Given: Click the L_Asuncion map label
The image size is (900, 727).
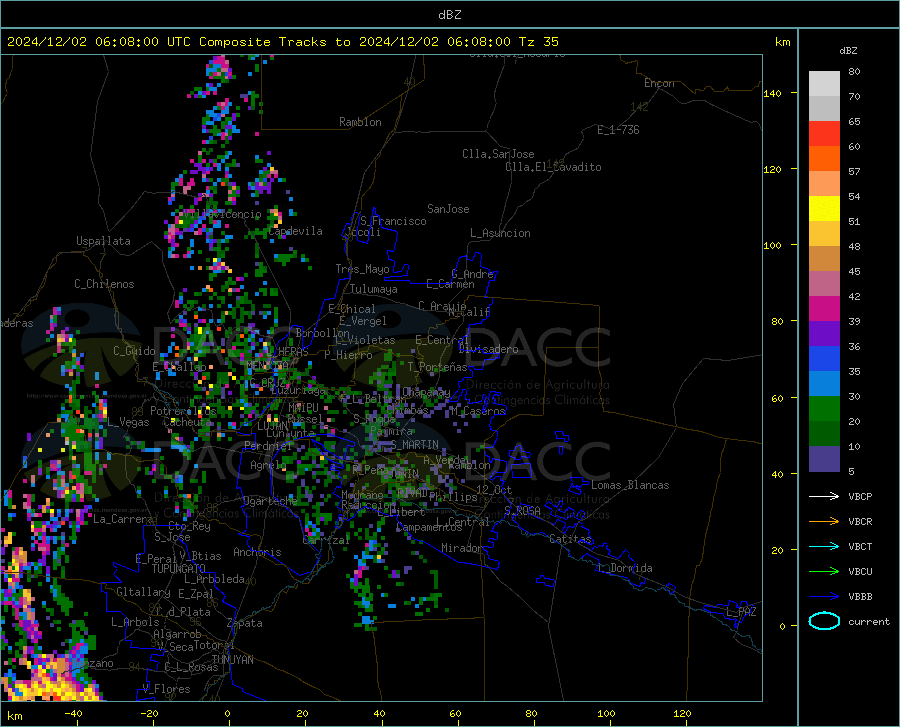Looking at the screenshot, I should (x=500, y=233).
